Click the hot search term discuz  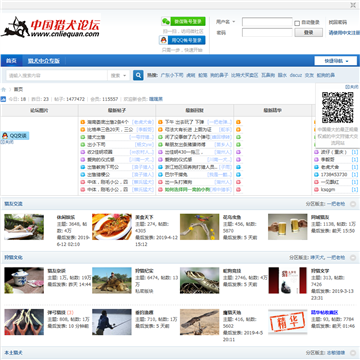(x=296, y=75)
